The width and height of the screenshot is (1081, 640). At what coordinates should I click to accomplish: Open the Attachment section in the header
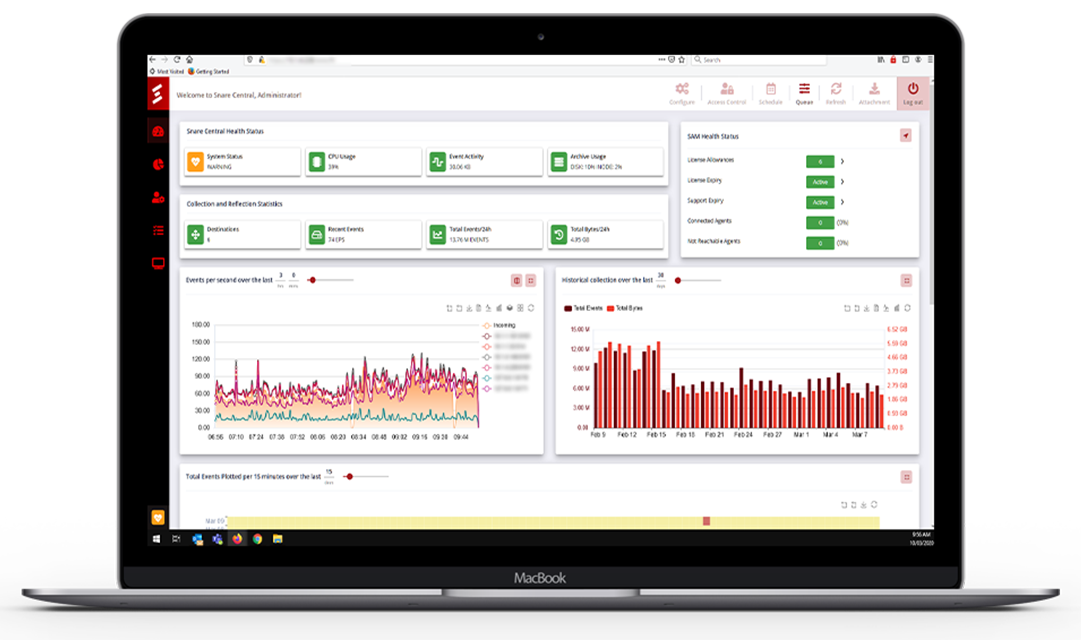click(874, 93)
